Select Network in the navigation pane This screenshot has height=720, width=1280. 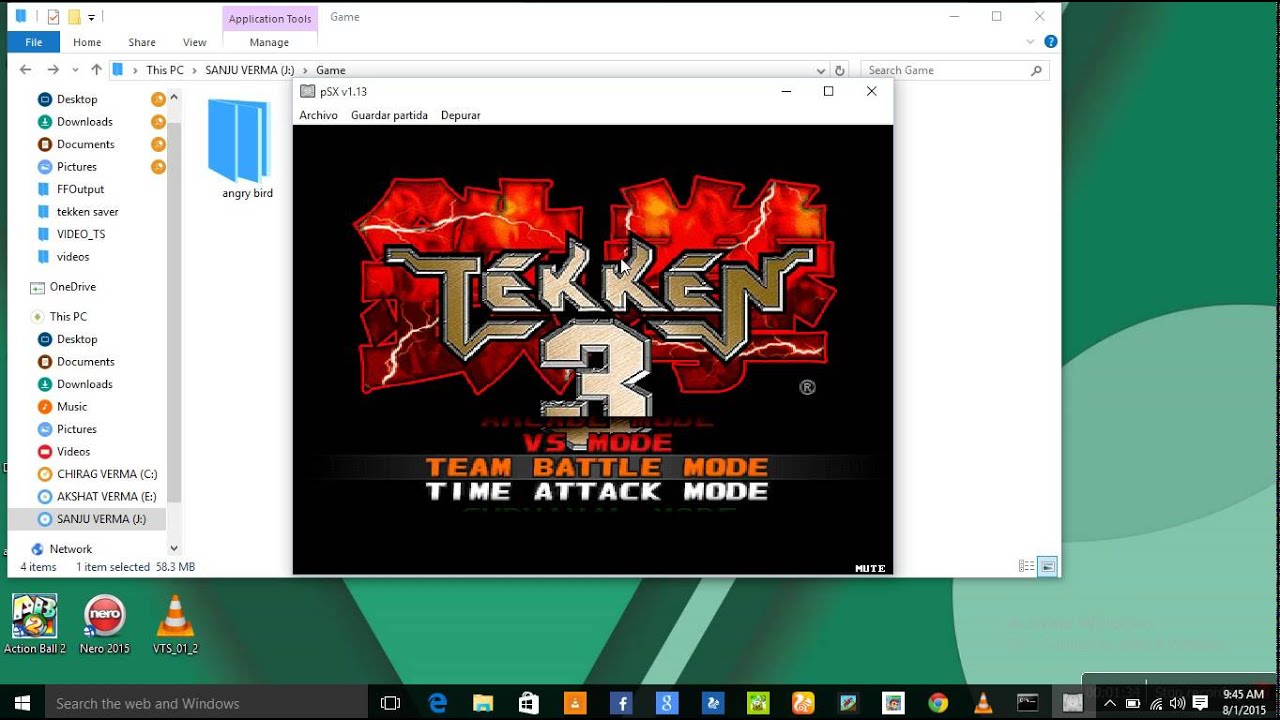pos(70,549)
